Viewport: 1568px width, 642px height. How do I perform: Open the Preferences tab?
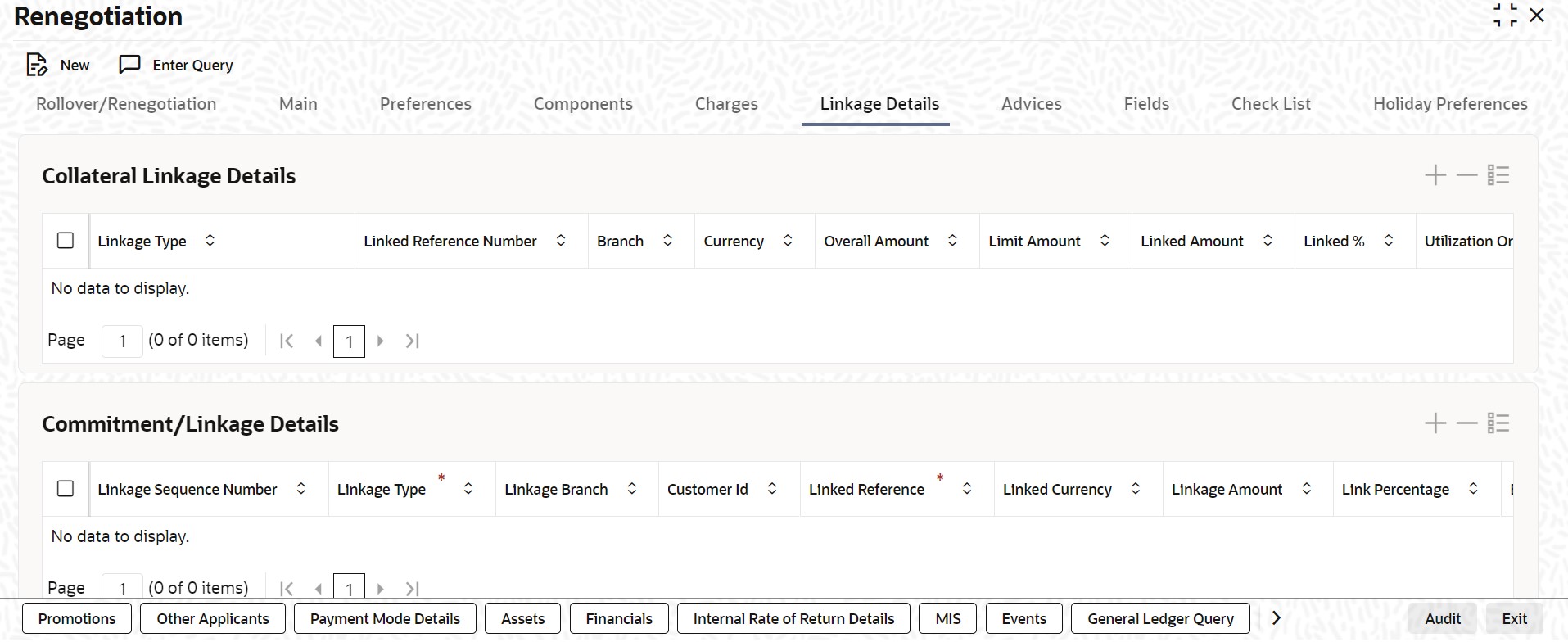click(426, 104)
